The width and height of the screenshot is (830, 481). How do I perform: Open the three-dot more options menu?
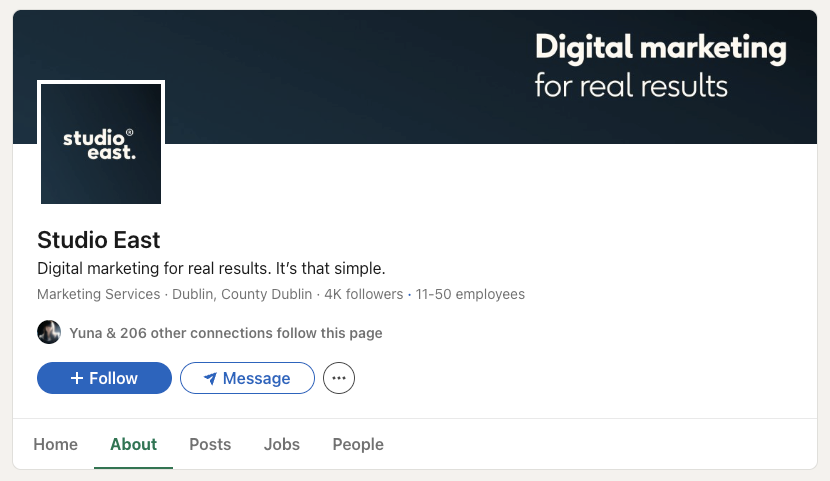(x=339, y=378)
